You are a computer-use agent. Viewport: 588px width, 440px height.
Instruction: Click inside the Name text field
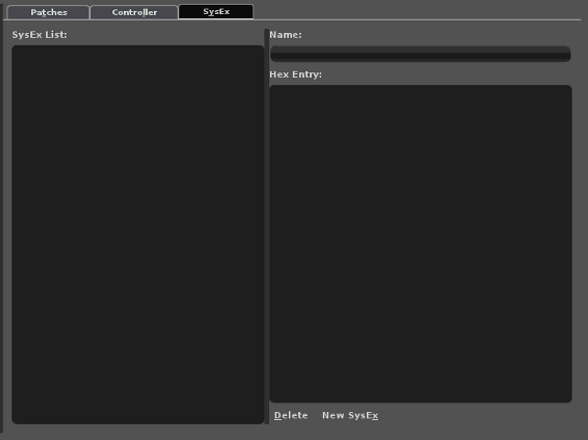(x=420, y=54)
